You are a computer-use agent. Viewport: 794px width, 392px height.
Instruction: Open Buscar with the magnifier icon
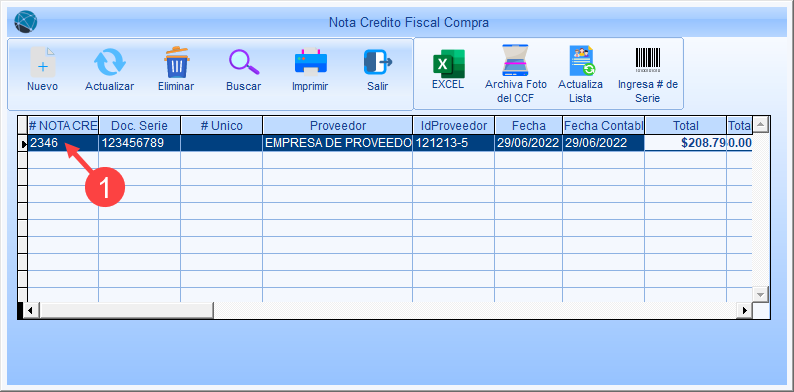[244, 62]
